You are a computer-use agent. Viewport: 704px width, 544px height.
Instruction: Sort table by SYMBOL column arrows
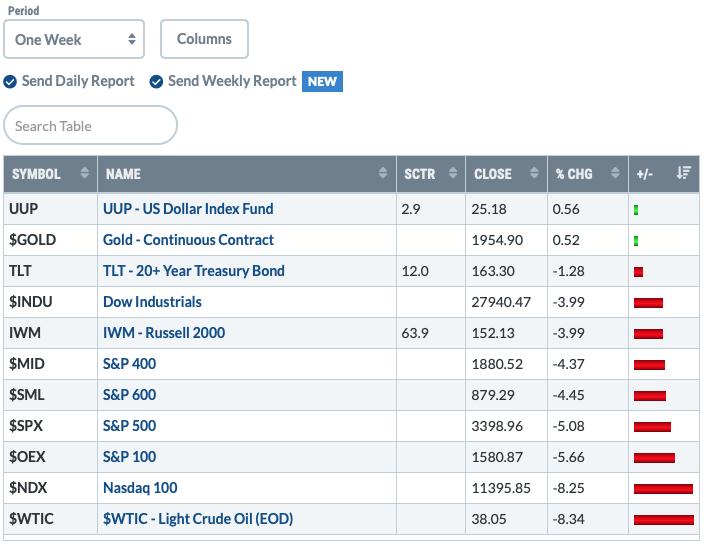point(84,173)
